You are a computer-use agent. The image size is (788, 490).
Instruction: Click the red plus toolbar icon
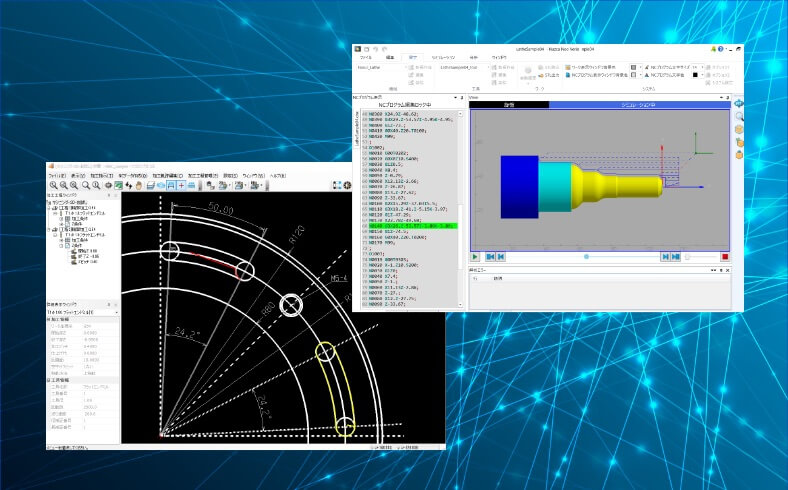click(180, 185)
